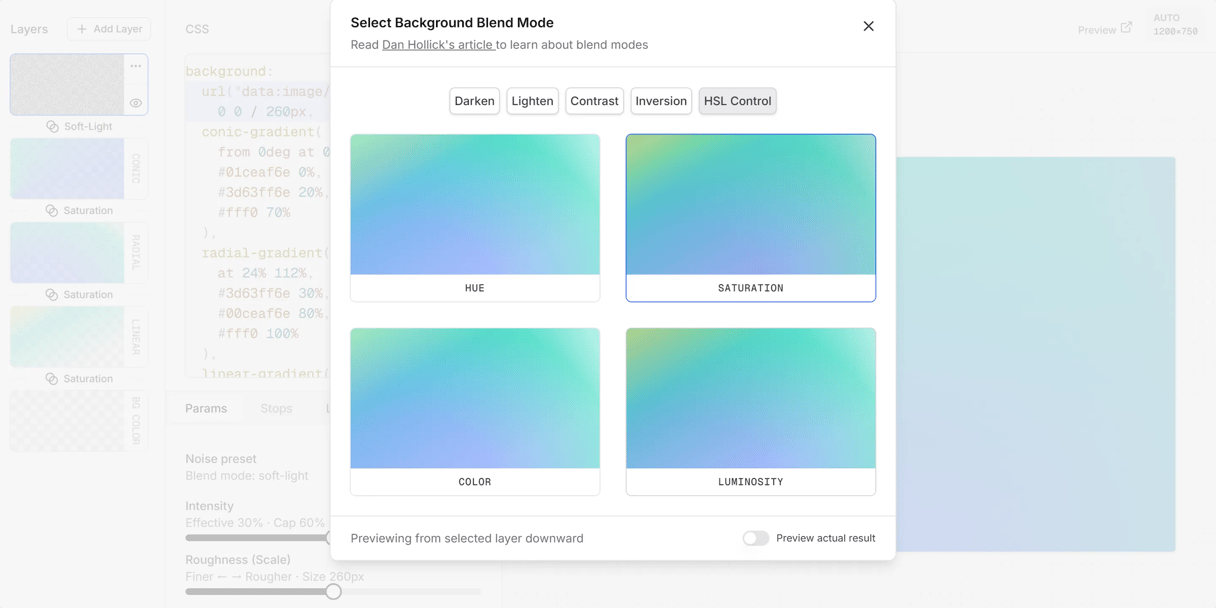Show the Darken blend mode category
This screenshot has height=608, width=1216.
[x=474, y=101]
